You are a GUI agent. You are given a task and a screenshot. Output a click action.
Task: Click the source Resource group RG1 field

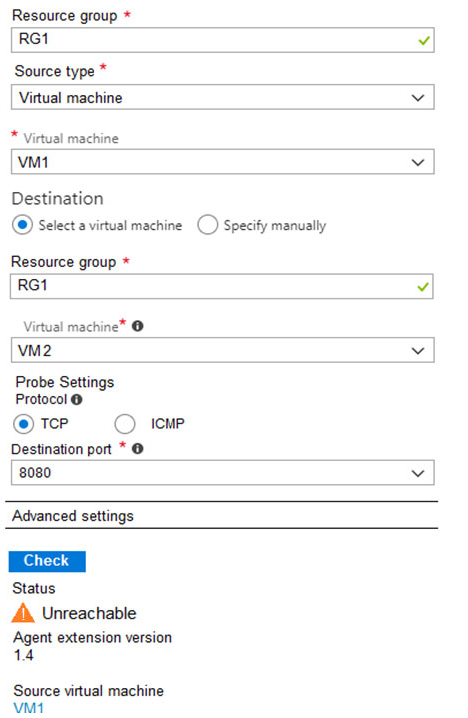tap(223, 40)
